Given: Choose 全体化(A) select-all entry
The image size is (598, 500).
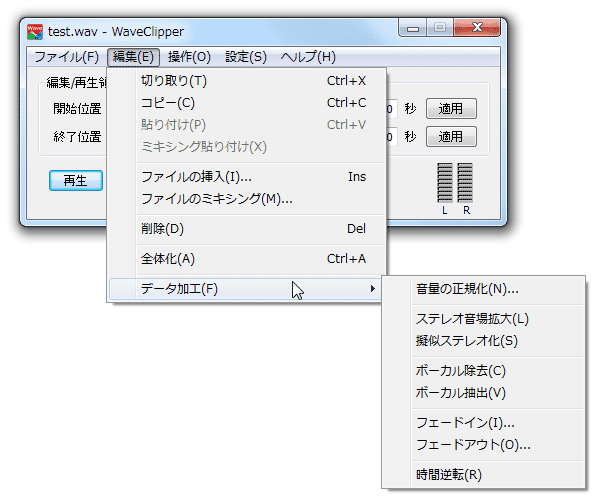Looking at the screenshot, I should (x=247, y=259).
